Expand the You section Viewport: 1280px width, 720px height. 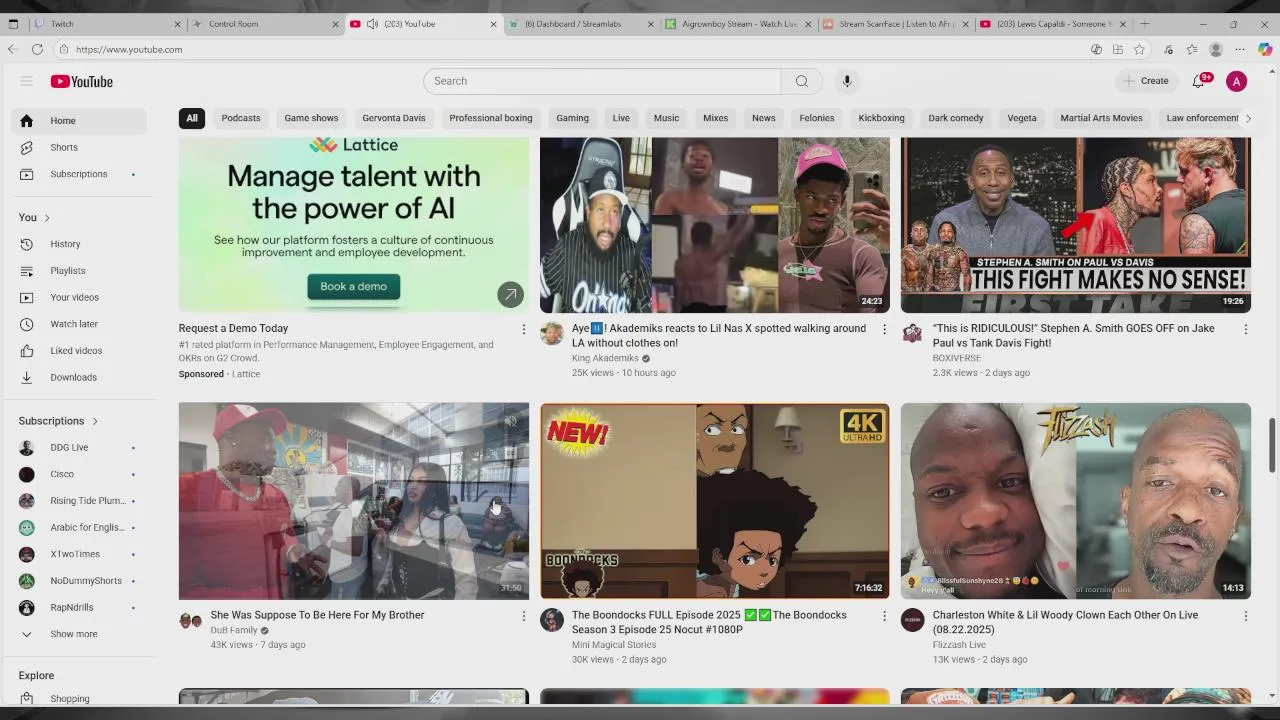click(x=34, y=217)
